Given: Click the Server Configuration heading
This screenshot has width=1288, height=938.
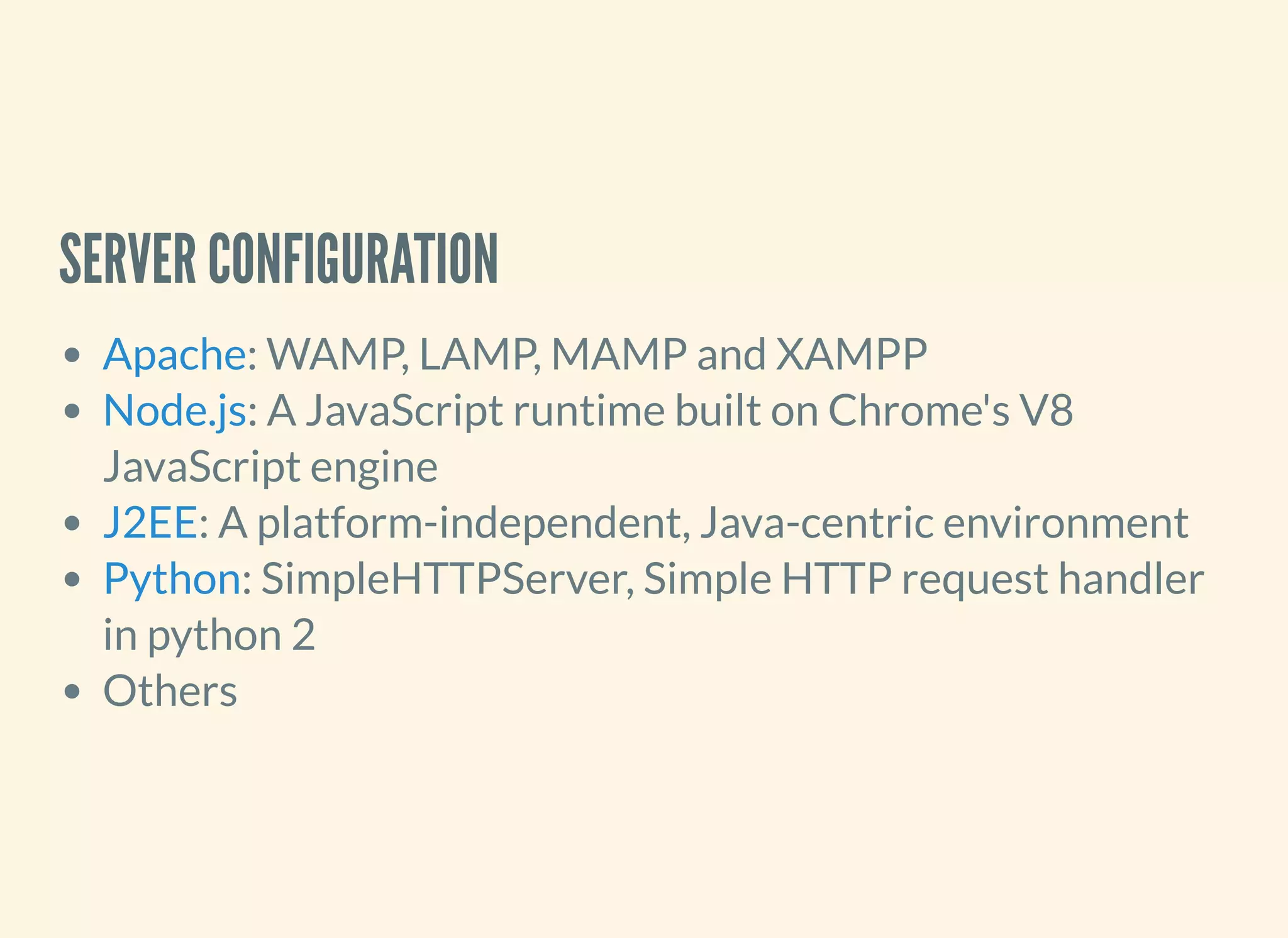Looking at the screenshot, I should (279, 258).
